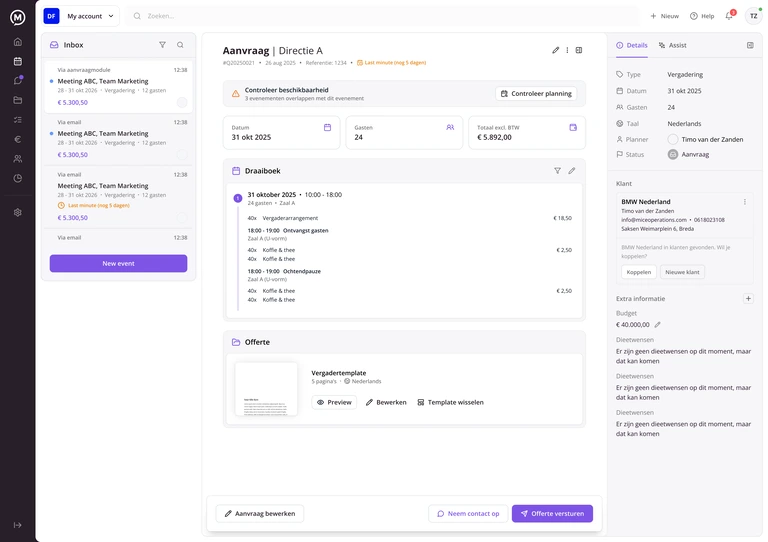The image size is (768, 542).
Task: Add Extra informatie with plus icon
Action: [748, 298]
